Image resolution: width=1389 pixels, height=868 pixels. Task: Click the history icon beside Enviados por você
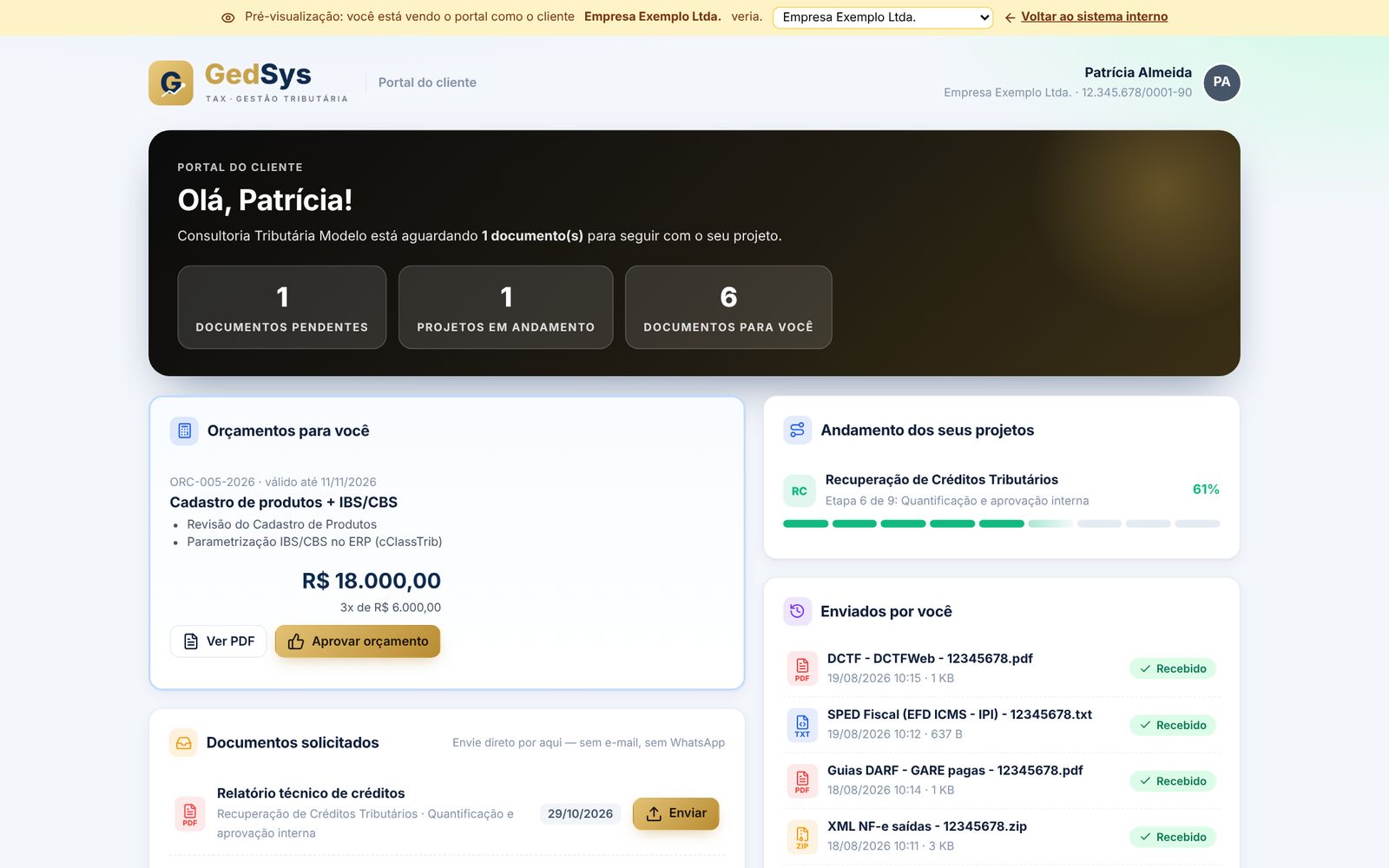pos(798,611)
